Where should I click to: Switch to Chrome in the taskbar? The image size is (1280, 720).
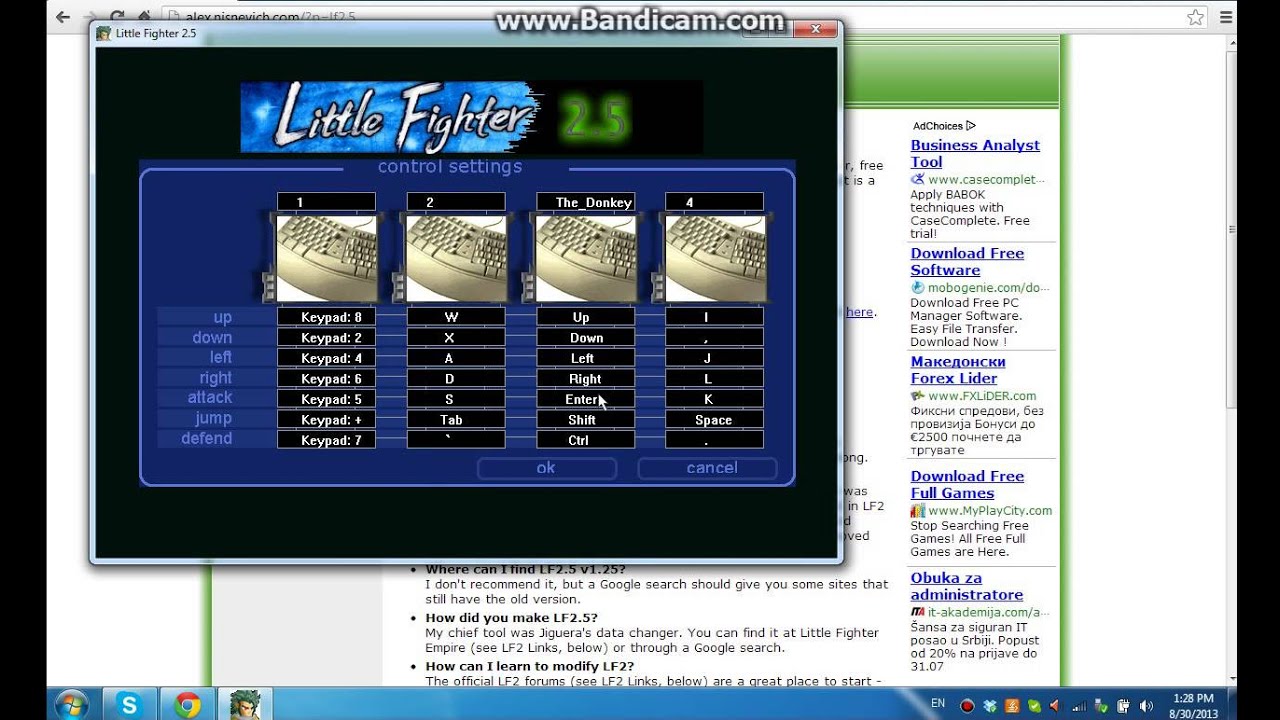tap(187, 704)
